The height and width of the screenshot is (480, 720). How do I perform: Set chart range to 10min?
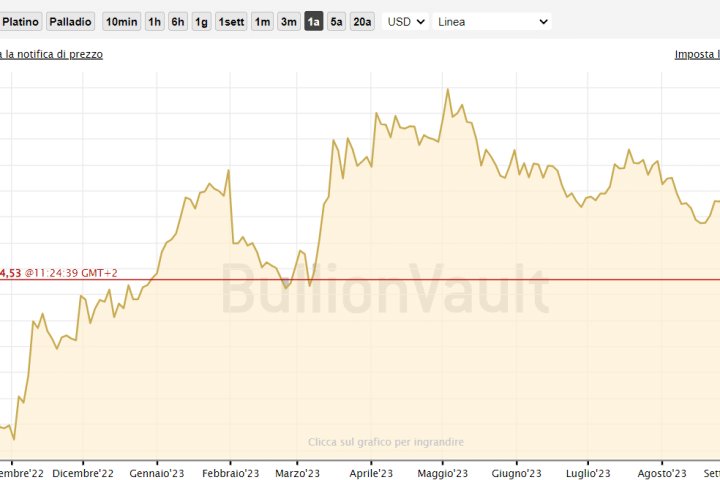(121, 21)
